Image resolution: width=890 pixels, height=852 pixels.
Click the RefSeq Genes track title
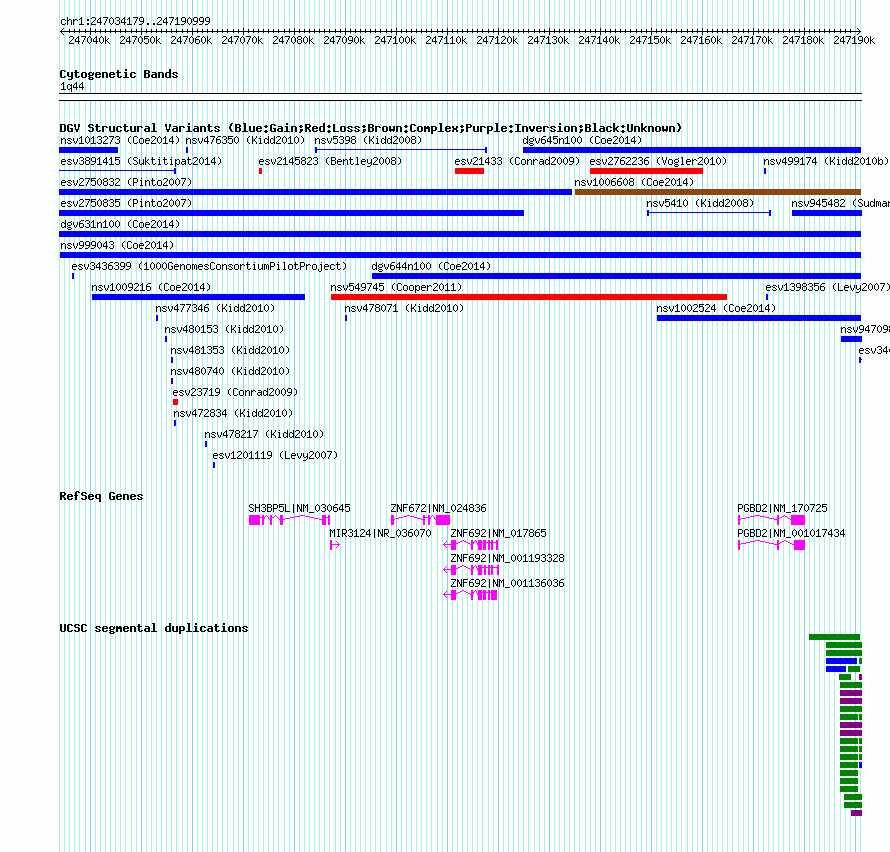pos(101,496)
